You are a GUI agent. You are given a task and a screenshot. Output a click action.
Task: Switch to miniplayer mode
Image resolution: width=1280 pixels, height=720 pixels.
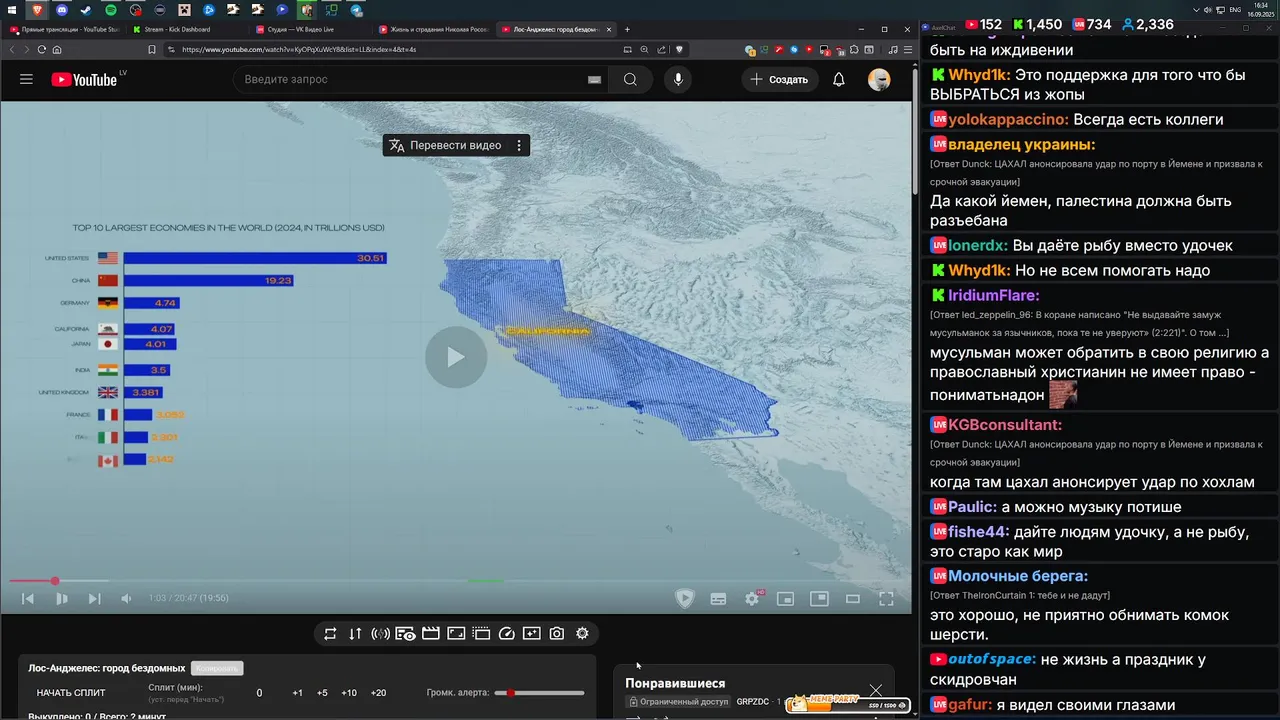[786, 599]
